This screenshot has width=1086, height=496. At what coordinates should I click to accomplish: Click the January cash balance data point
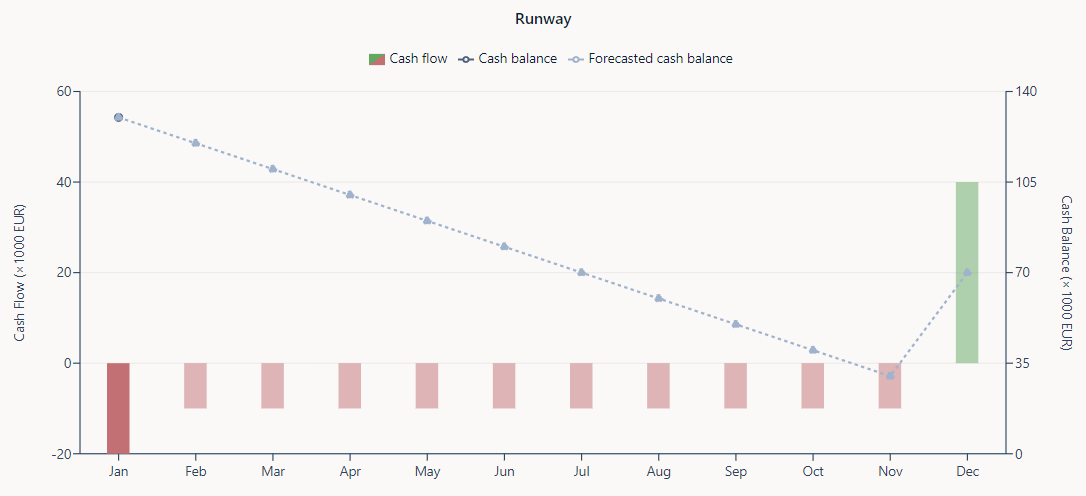point(118,117)
